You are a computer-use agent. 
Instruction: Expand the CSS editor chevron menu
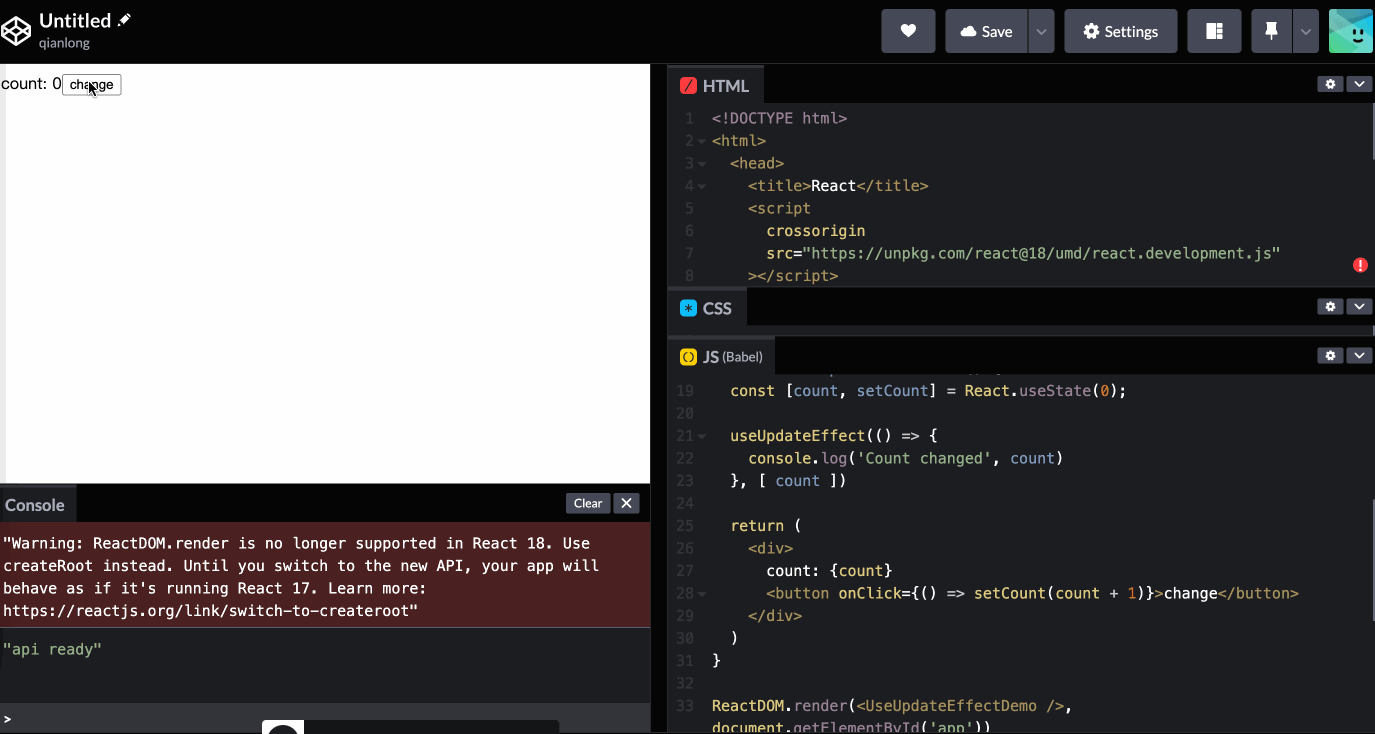coord(1358,307)
